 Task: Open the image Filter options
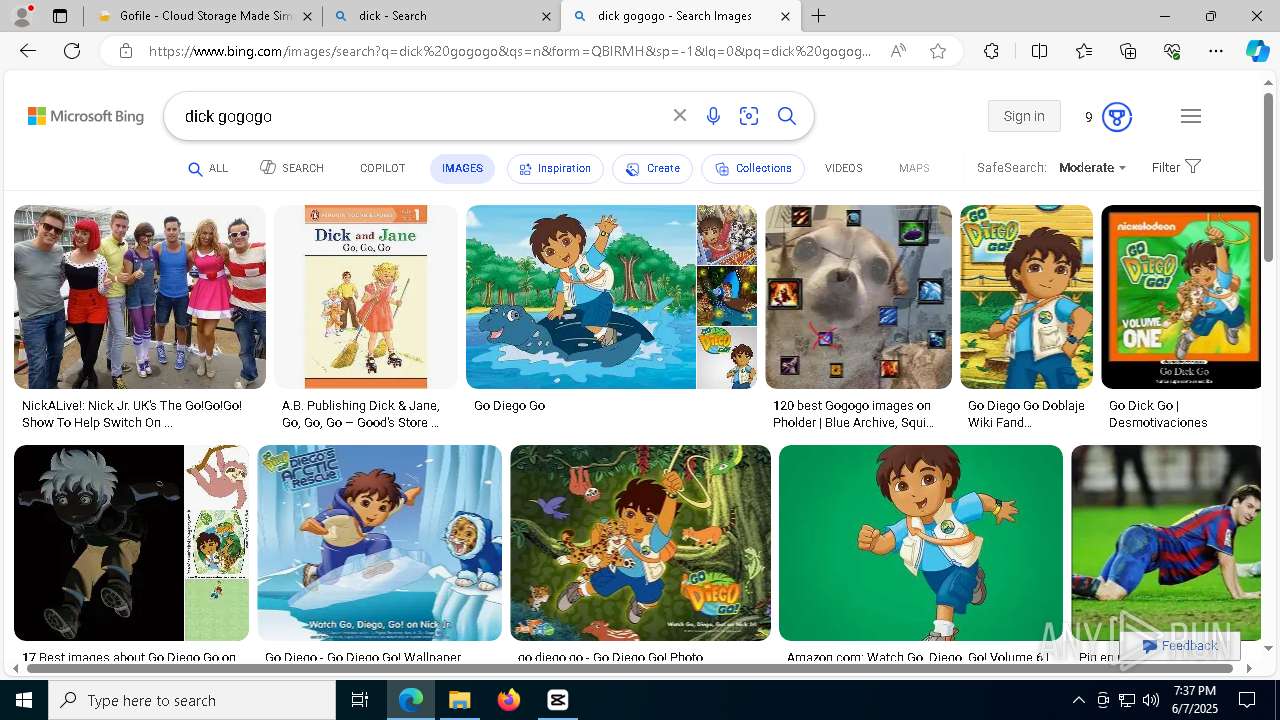1176,167
